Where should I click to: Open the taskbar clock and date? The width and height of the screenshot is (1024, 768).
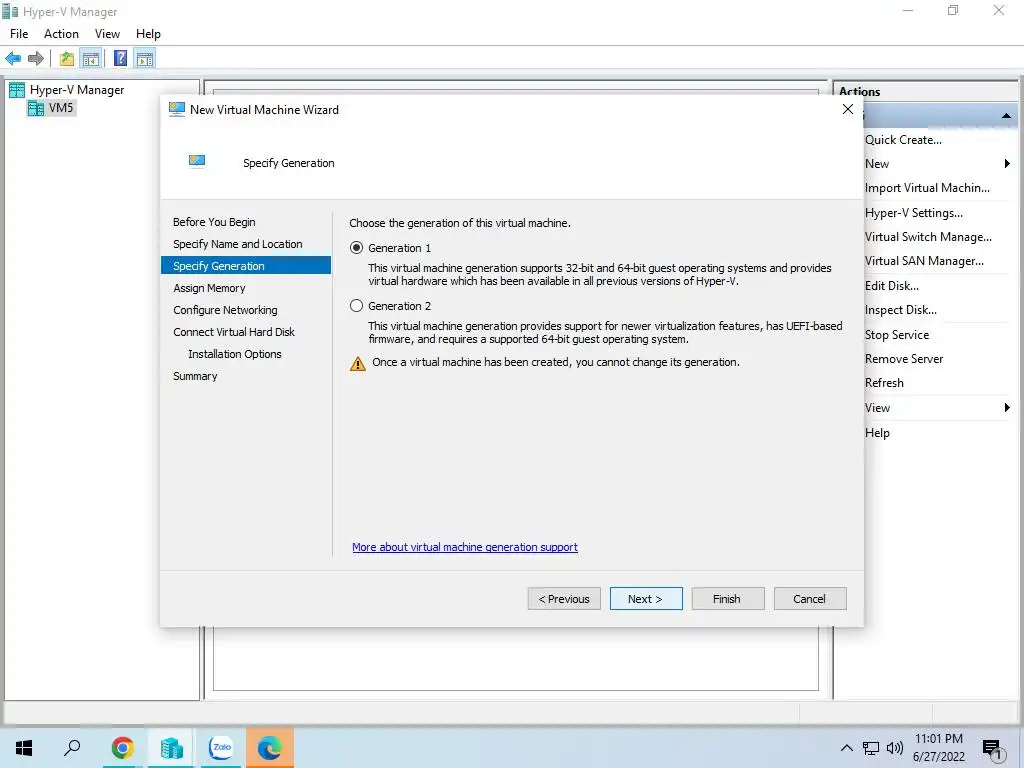pyautogui.click(x=938, y=748)
